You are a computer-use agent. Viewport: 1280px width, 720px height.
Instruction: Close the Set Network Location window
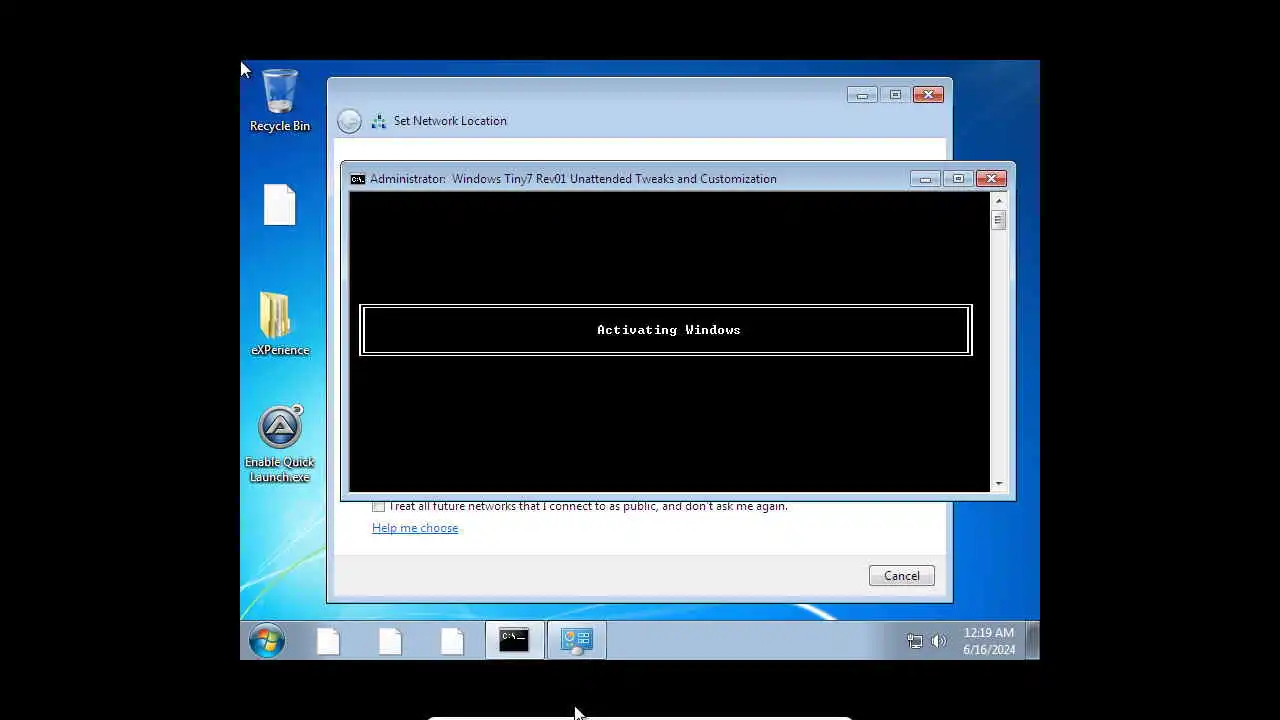928,95
